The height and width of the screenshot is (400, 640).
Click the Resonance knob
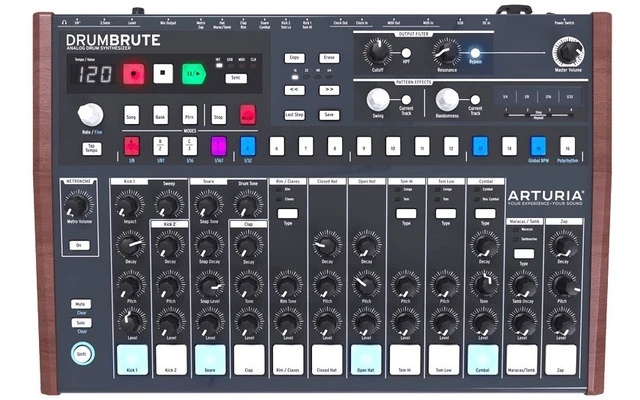(x=447, y=53)
